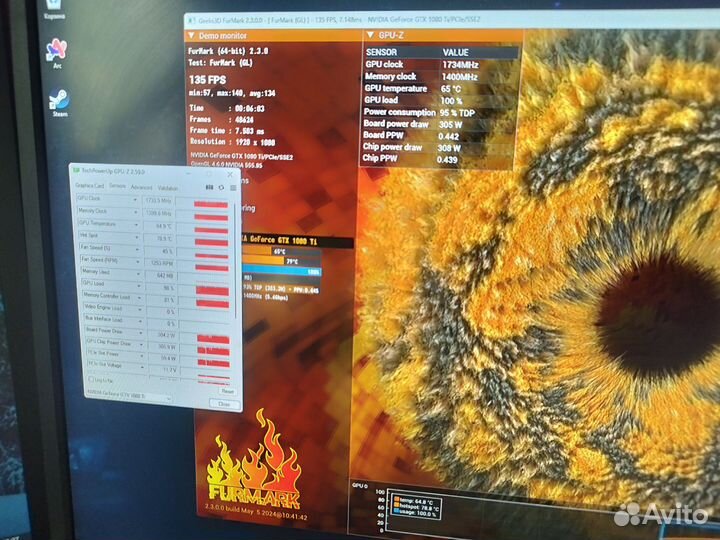Open the Fan Speed (%) sensor dropdown

point(137,249)
